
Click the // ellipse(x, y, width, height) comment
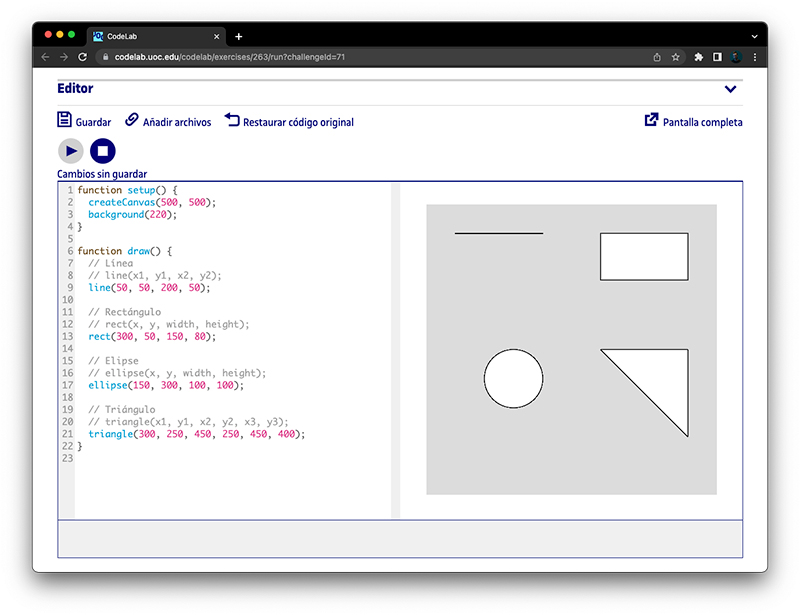(177, 373)
